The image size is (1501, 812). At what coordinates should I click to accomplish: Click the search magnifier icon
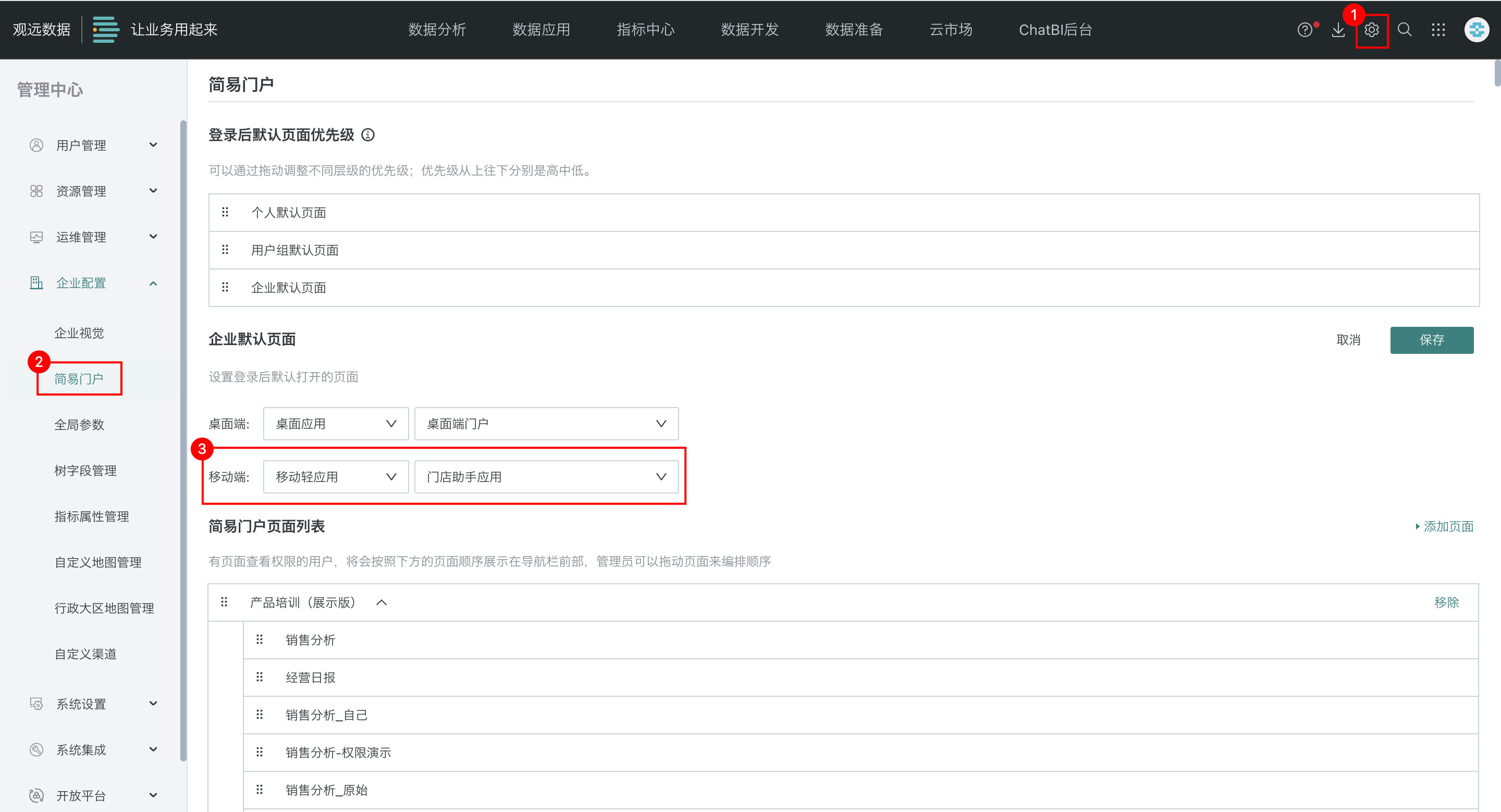coord(1404,30)
